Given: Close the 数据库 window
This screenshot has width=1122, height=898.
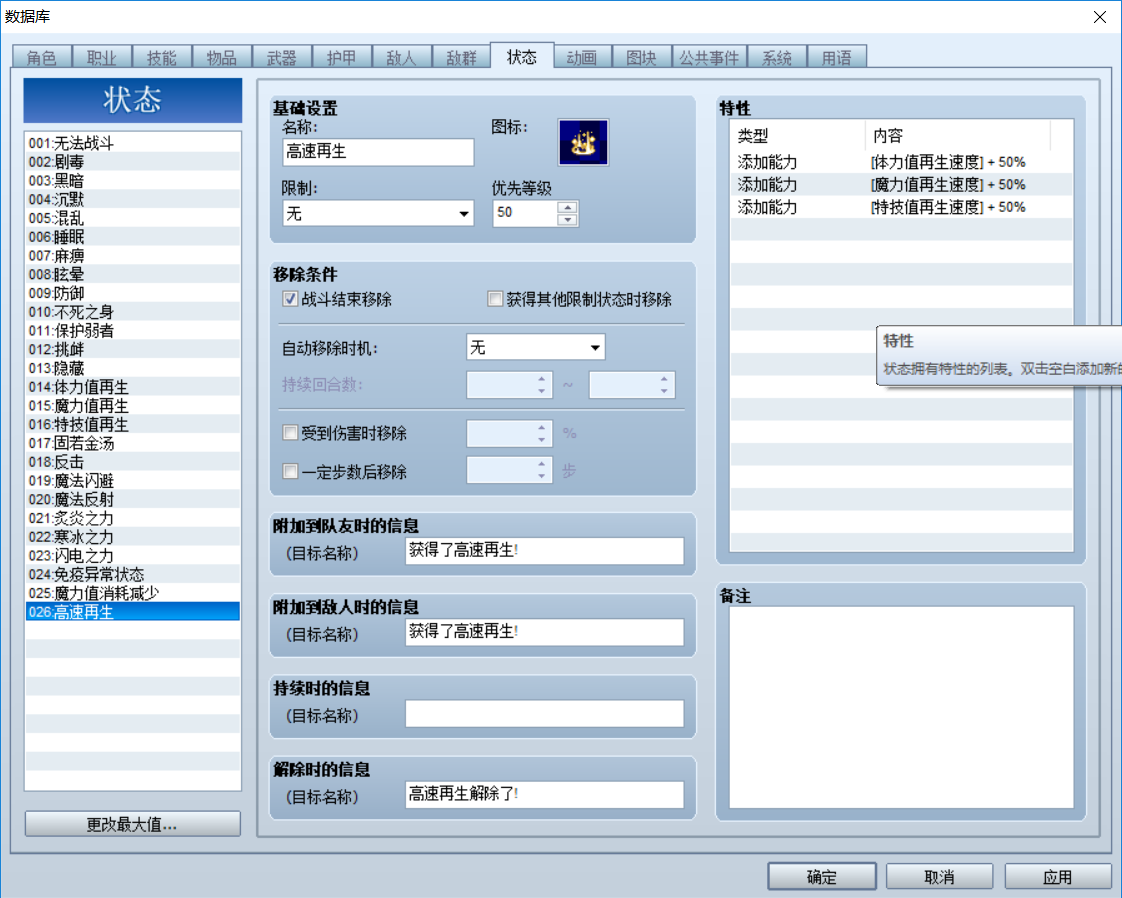Looking at the screenshot, I should click(1100, 16).
